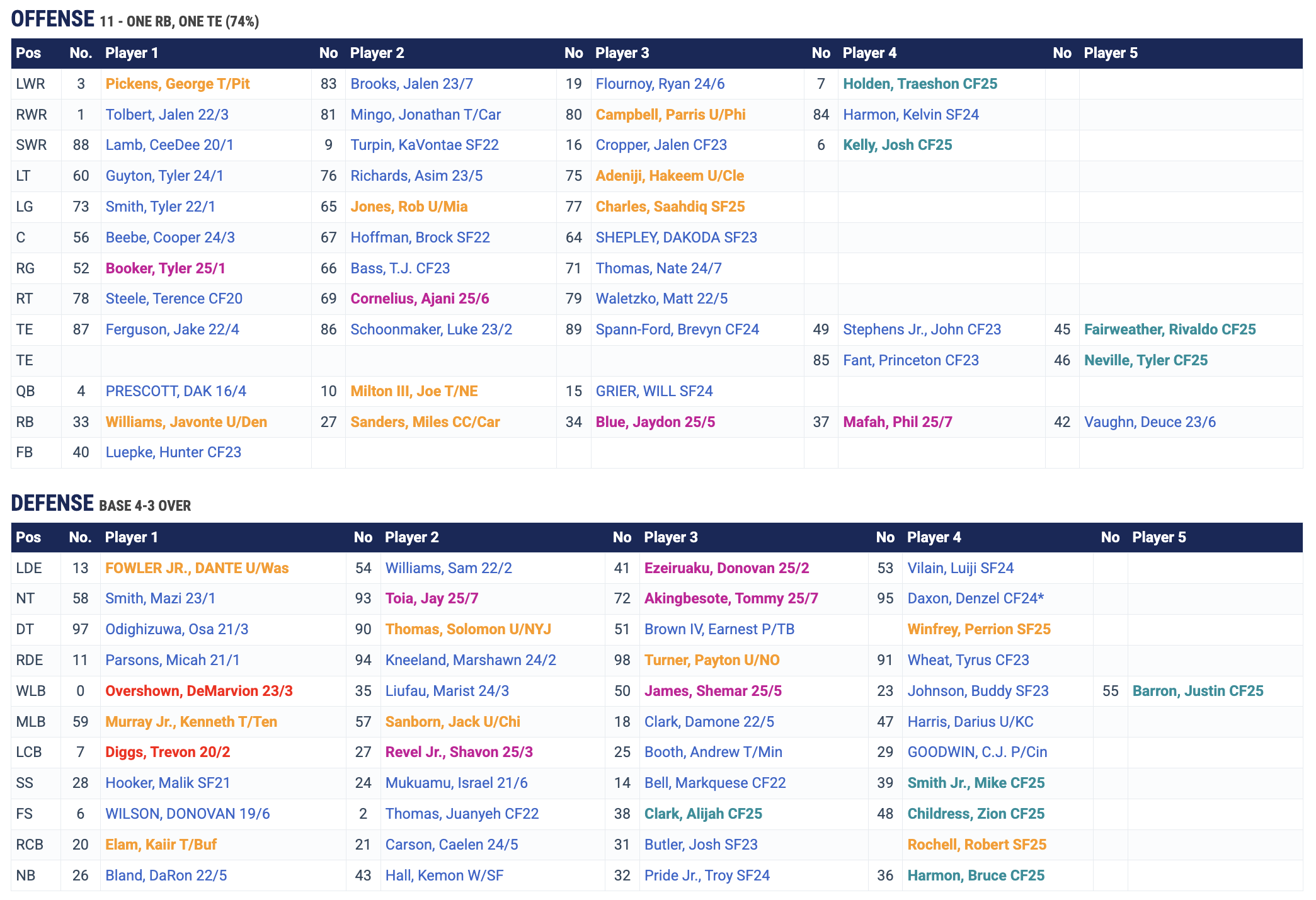Open Smith, Mazi 23/1 link
1316x900 pixels.
[160, 598]
